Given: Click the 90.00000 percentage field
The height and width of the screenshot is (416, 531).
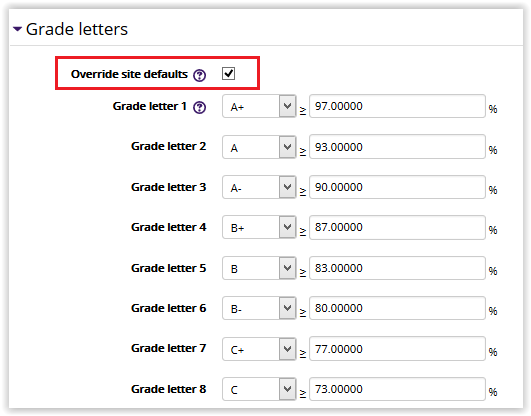Looking at the screenshot, I should coord(398,187).
